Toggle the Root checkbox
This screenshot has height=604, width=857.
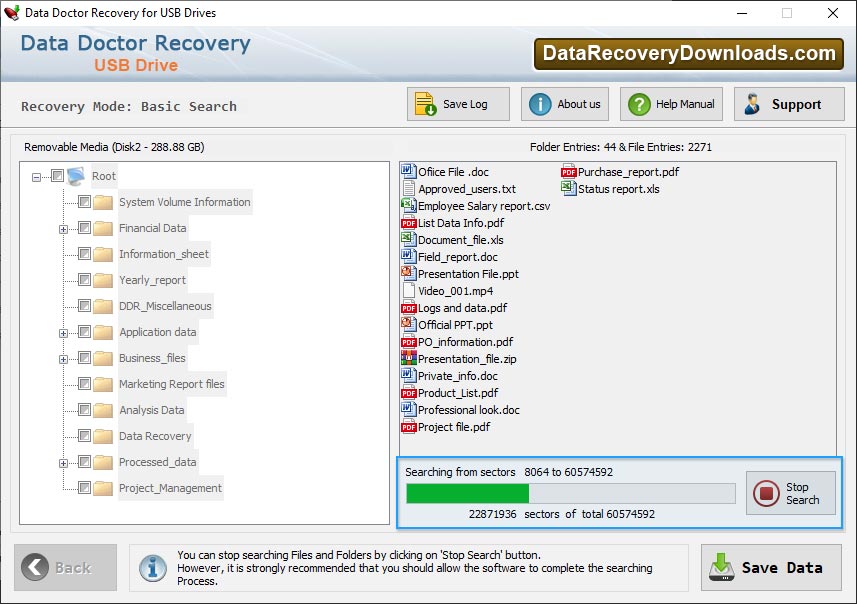pyautogui.click(x=57, y=175)
